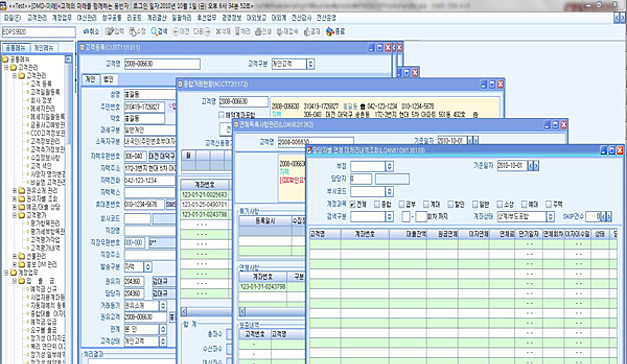Click the 재접속 (reconnect) toolbar icon
Image resolution: width=627 pixels, height=364 pixels.
[280, 31]
